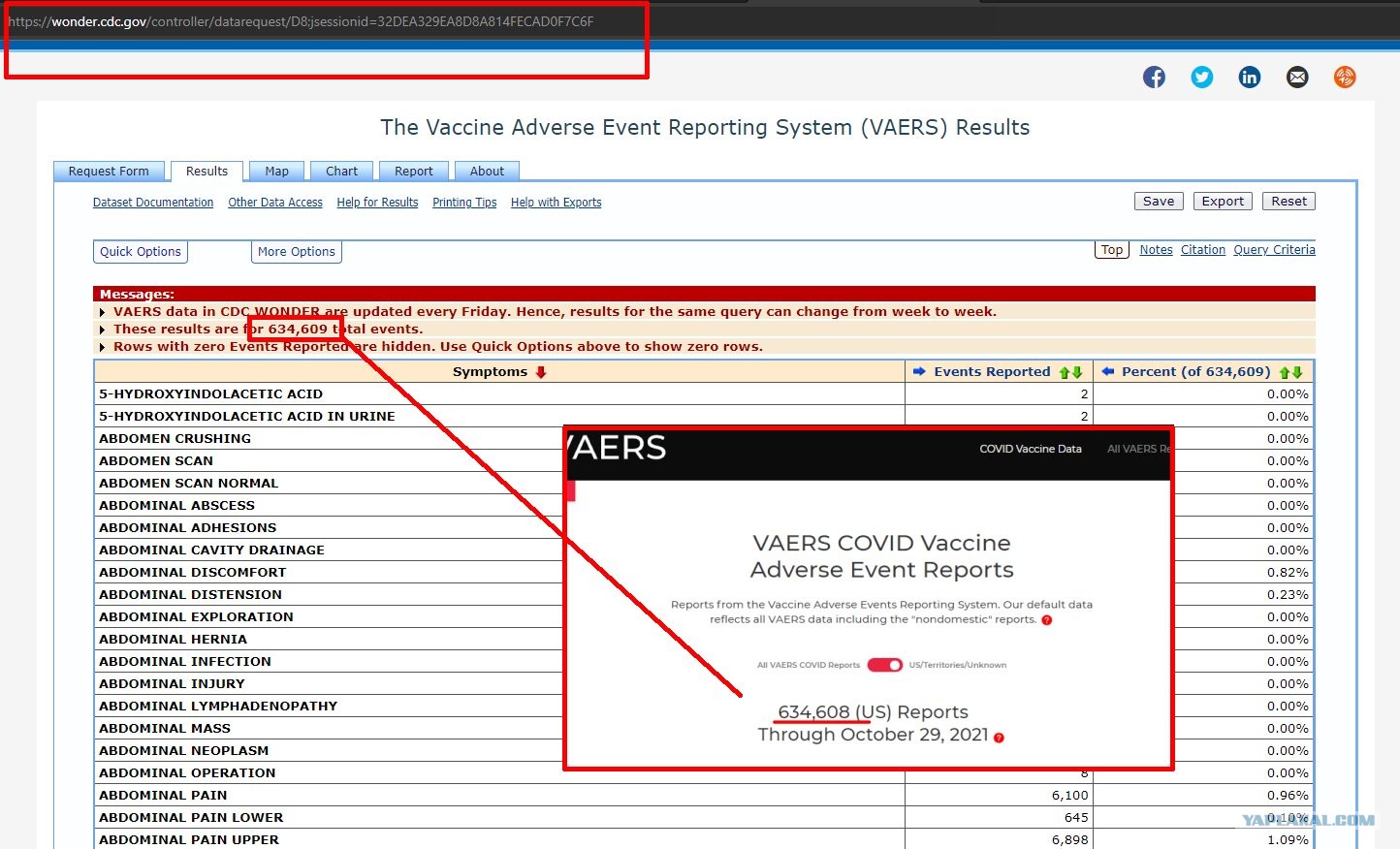Click the "634,608 (US) Reports" text
Image resolution: width=1400 pixels, height=849 pixels.
873,712
